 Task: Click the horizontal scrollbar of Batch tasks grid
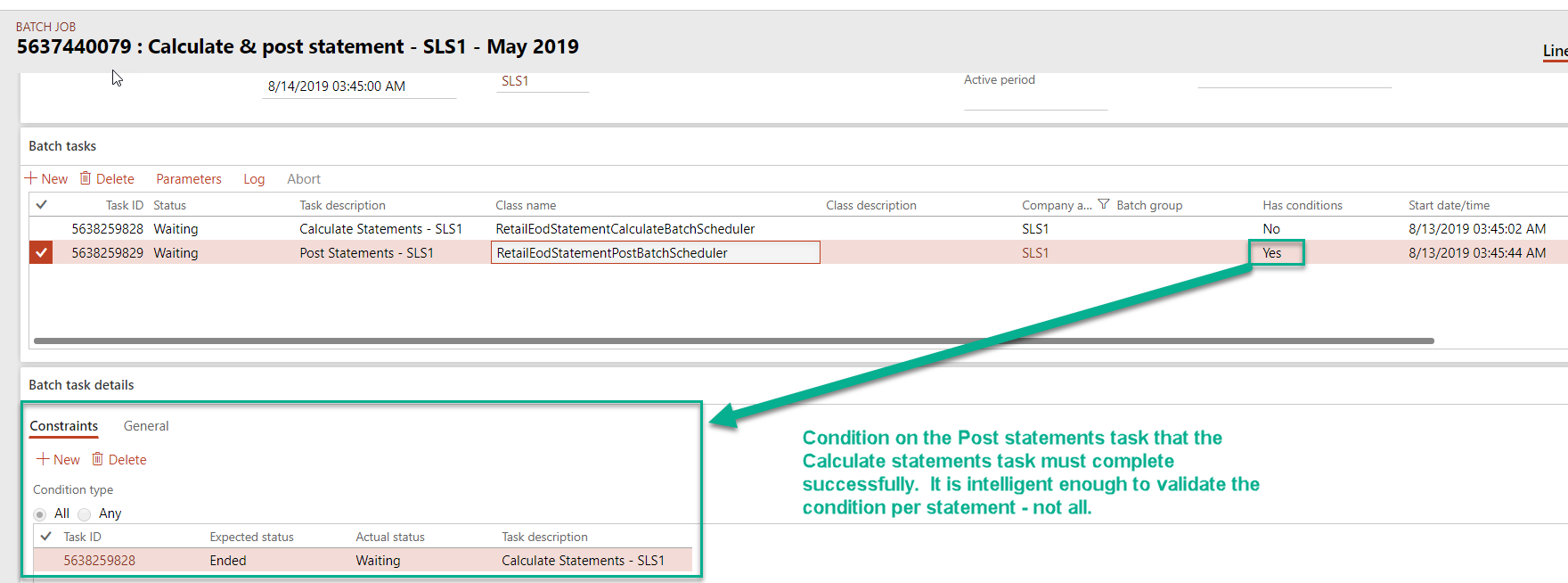[x=734, y=341]
